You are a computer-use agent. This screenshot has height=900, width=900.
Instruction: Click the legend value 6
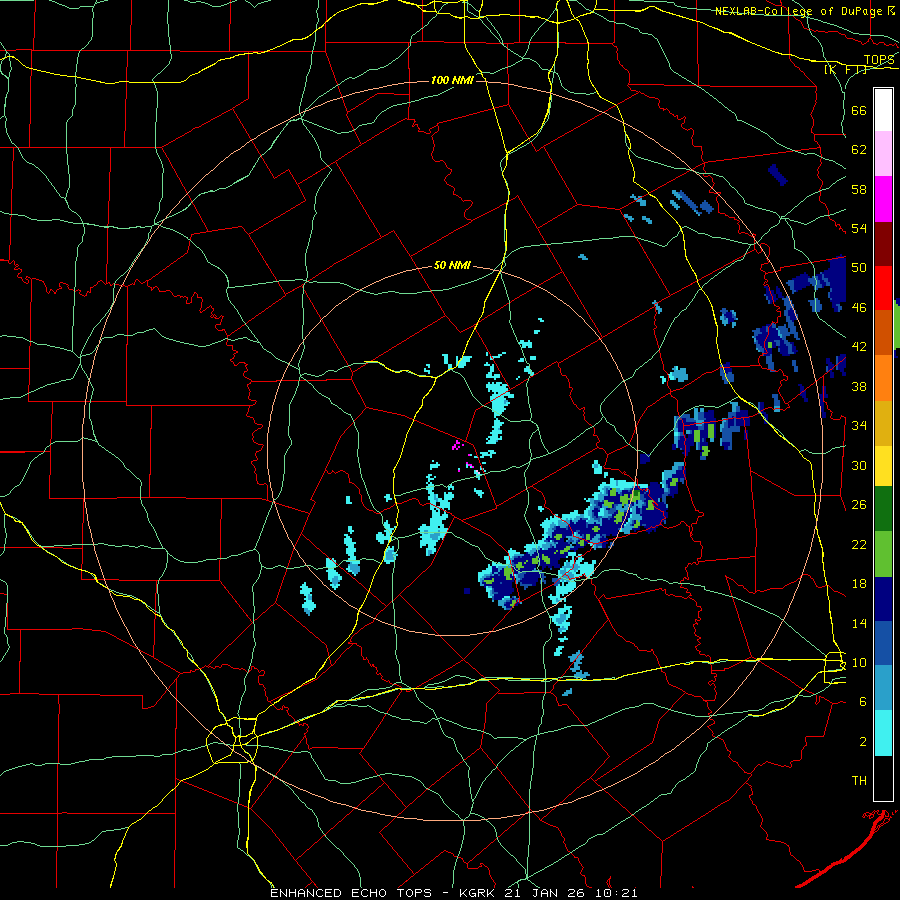pyautogui.click(x=863, y=701)
